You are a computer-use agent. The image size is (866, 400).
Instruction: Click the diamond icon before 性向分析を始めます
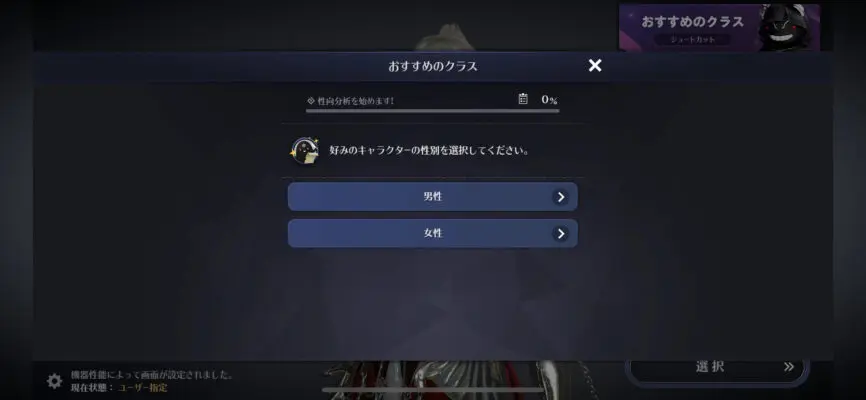click(x=311, y=101)
